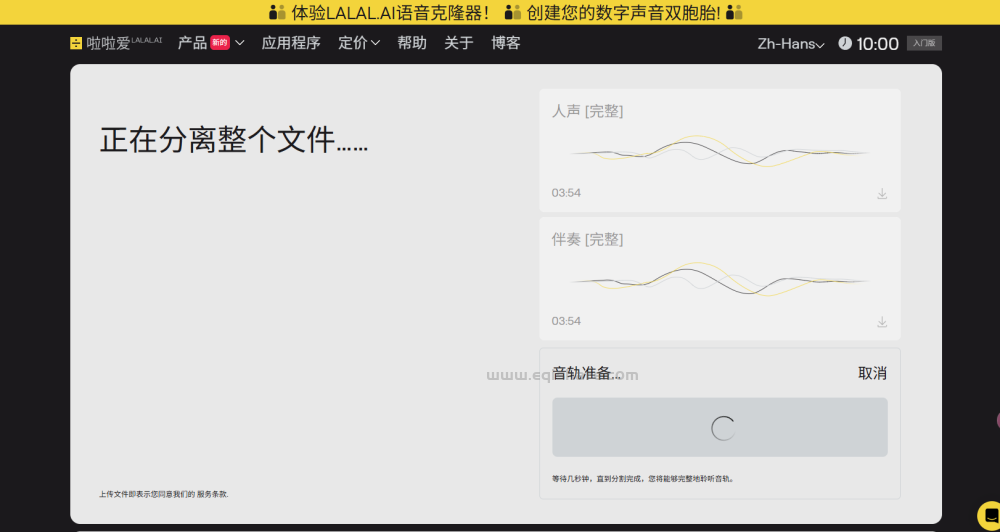Go to the 关于 page
The width and height of the screenshot is (1000, 532).
coord(459,43)
